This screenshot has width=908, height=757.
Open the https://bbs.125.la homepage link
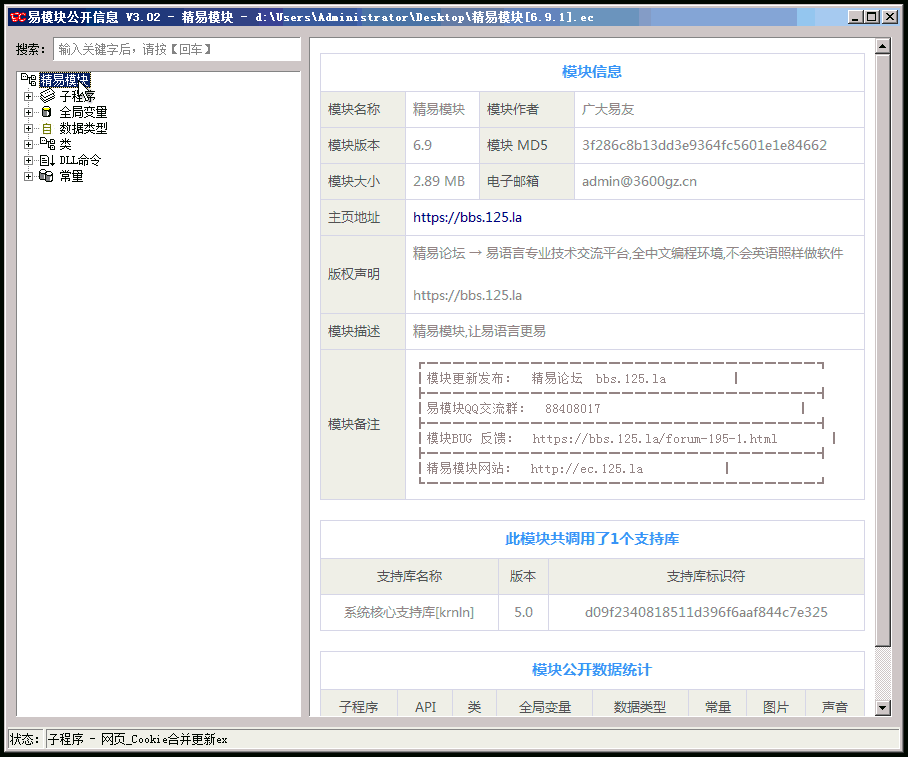[467, 217]
